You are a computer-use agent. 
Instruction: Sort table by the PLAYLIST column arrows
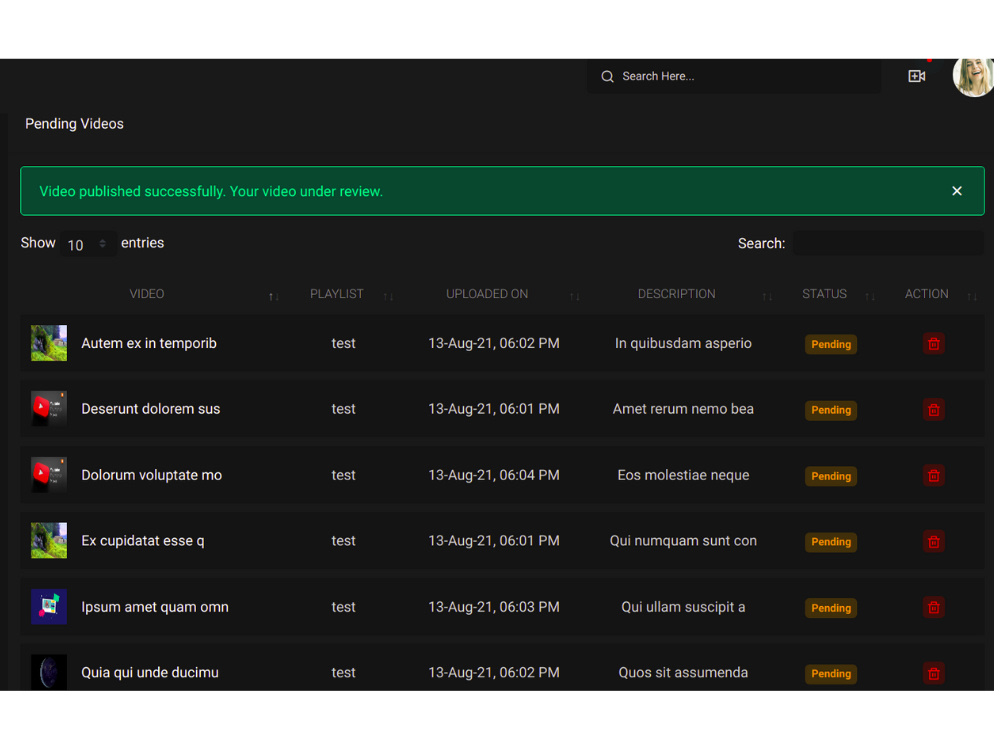[388, 297]
